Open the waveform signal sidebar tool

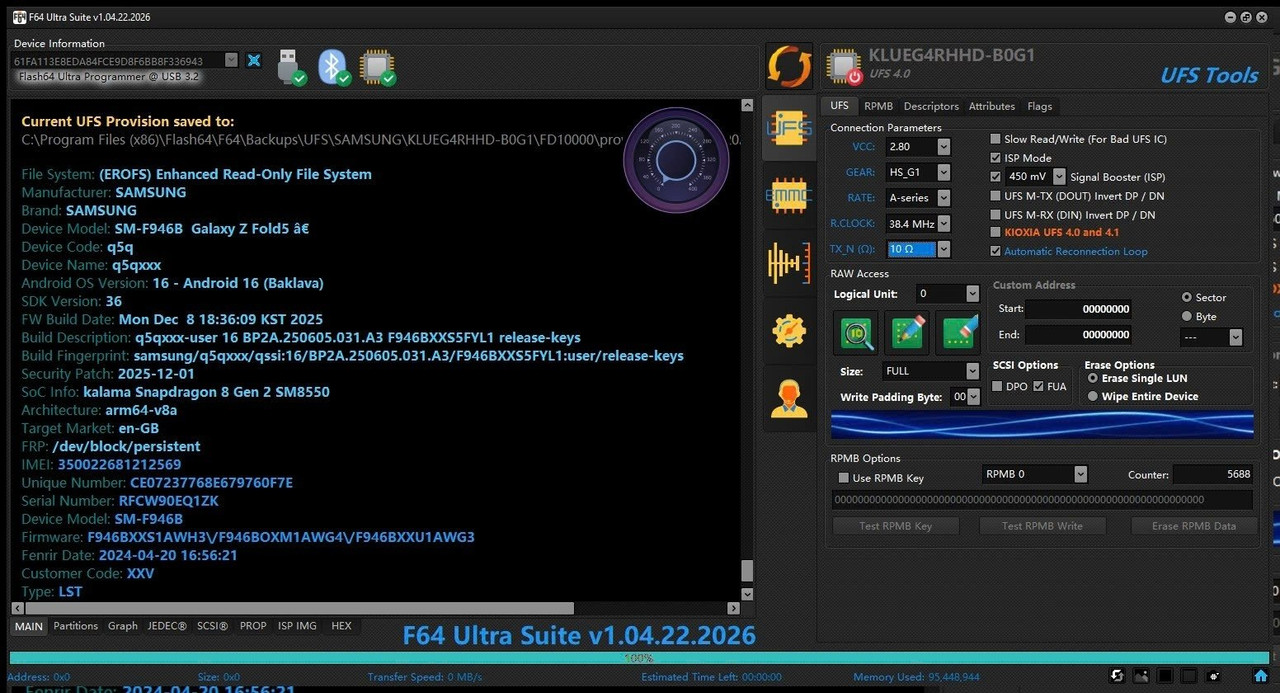[x=789, y=263]
